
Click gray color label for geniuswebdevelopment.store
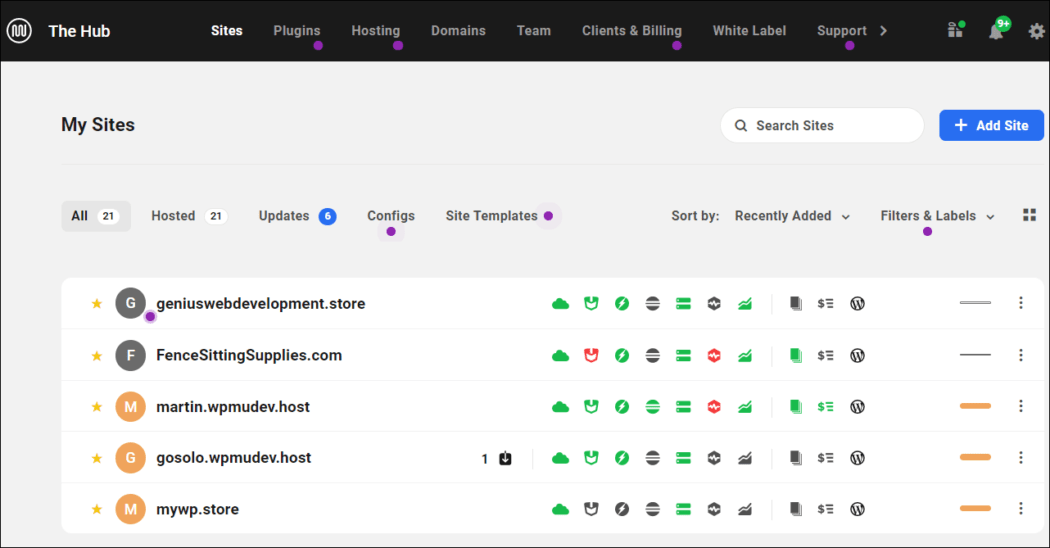pyautogui.click(x=975, y=303)
